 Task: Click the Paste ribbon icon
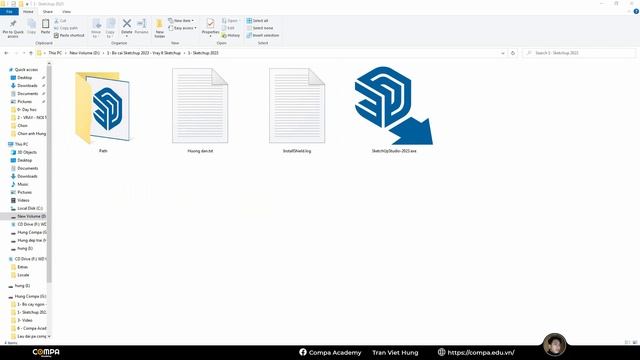click(x=45, y=24)
